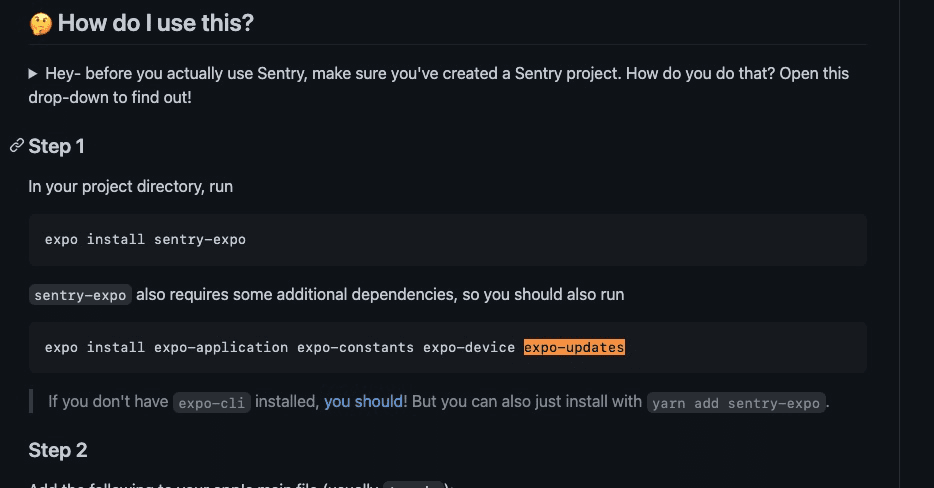
Task: Click the blockquote bar beside the expo-cli note
Action: point(31,402)
